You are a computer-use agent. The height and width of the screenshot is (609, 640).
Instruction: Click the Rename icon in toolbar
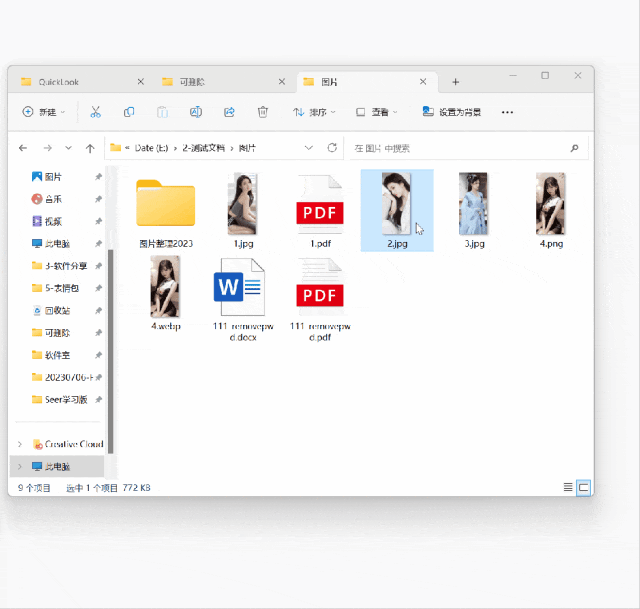pyautogui.click(x=196, y=112)
